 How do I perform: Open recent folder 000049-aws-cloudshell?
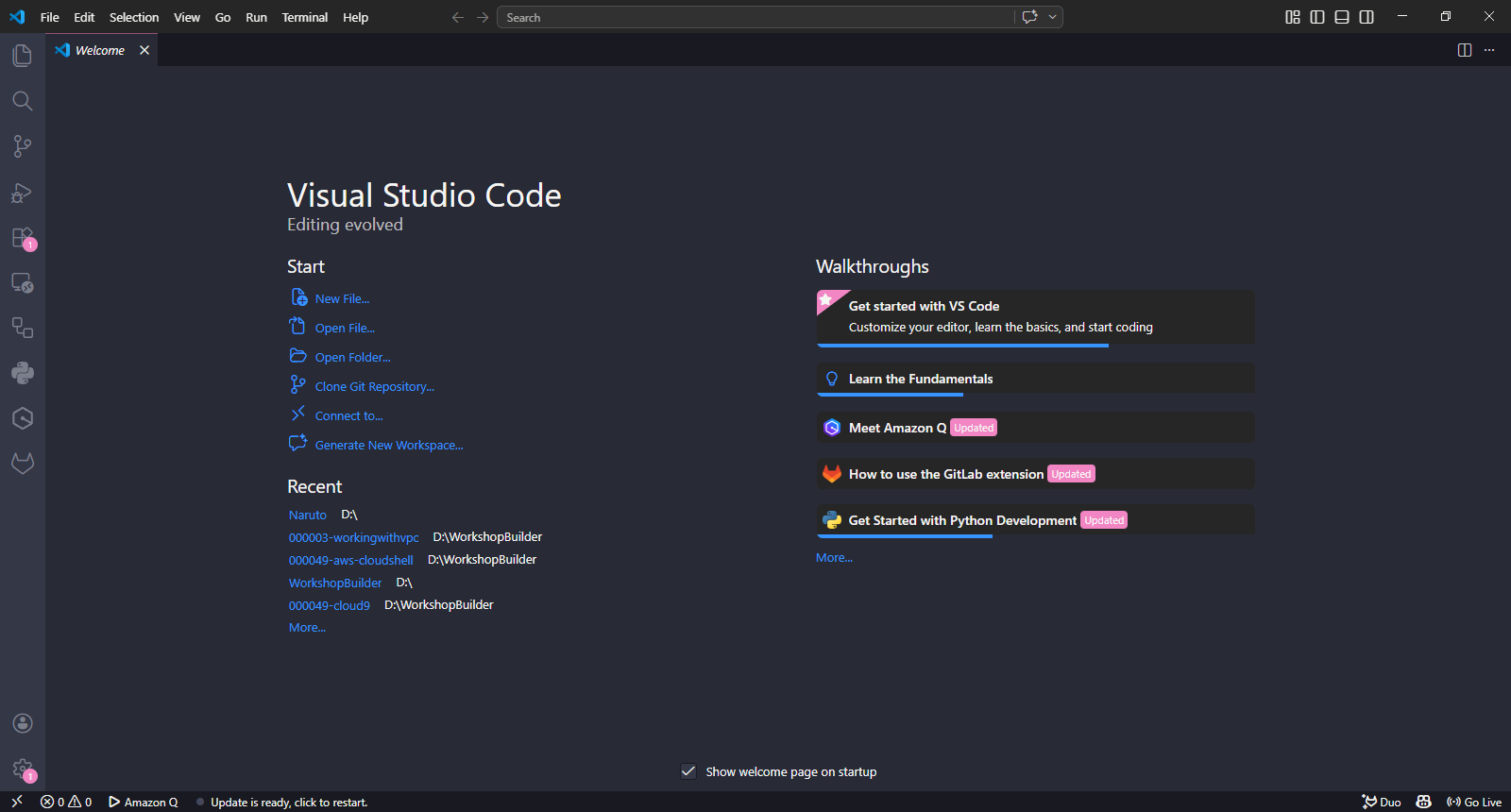350,560
